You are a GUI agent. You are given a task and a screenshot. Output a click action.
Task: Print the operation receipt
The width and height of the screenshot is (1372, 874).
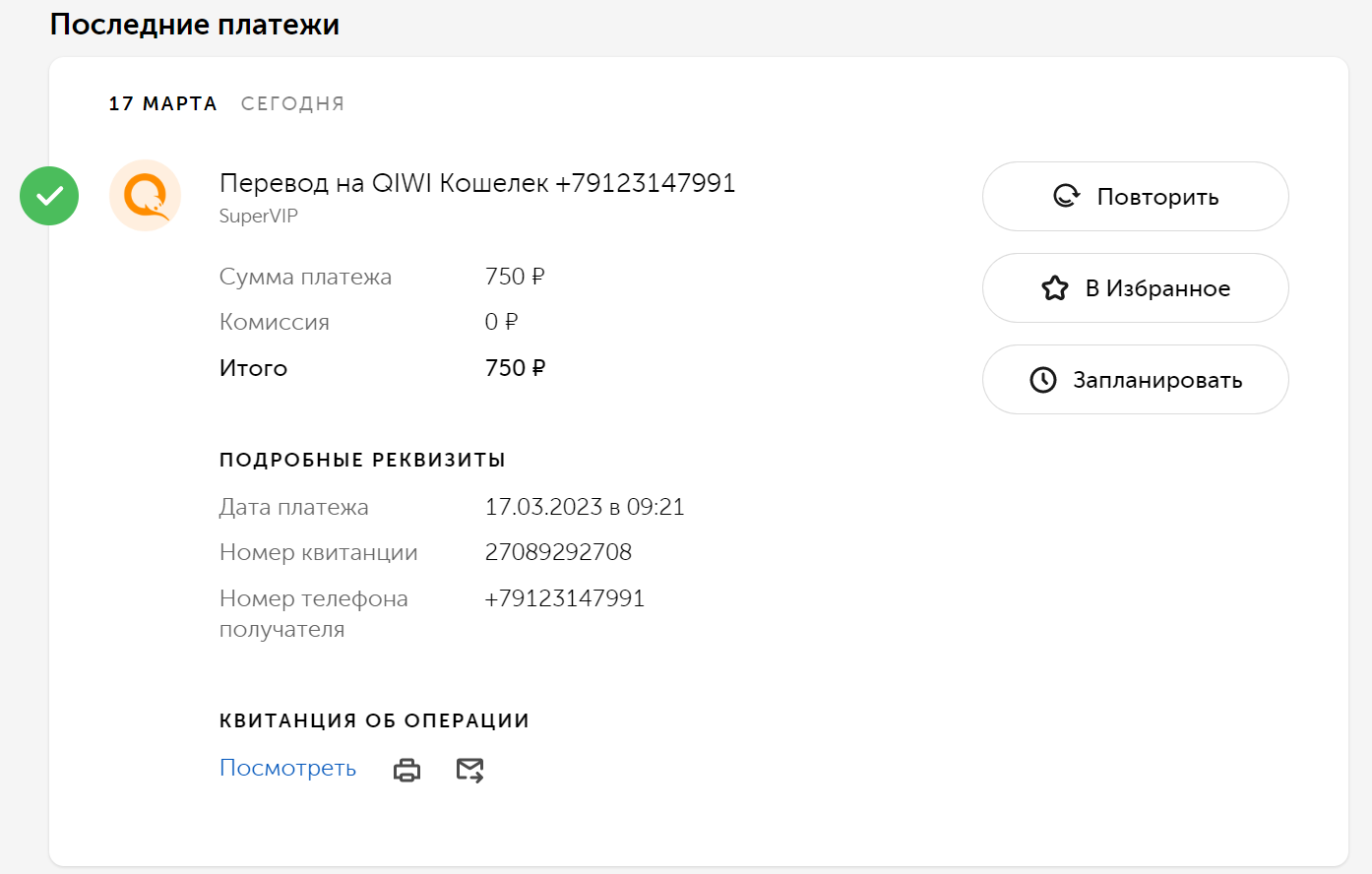[x=406, y=770]
